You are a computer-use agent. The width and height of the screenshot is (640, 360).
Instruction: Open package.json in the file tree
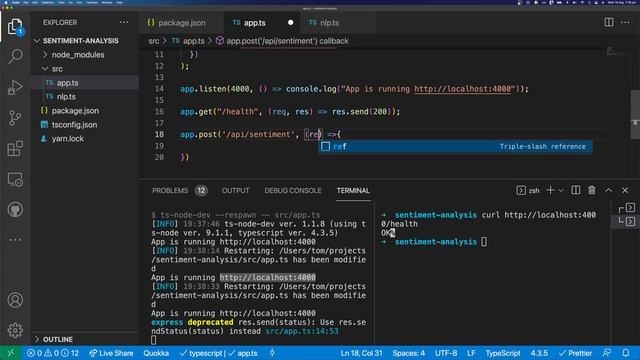point(85,111)
